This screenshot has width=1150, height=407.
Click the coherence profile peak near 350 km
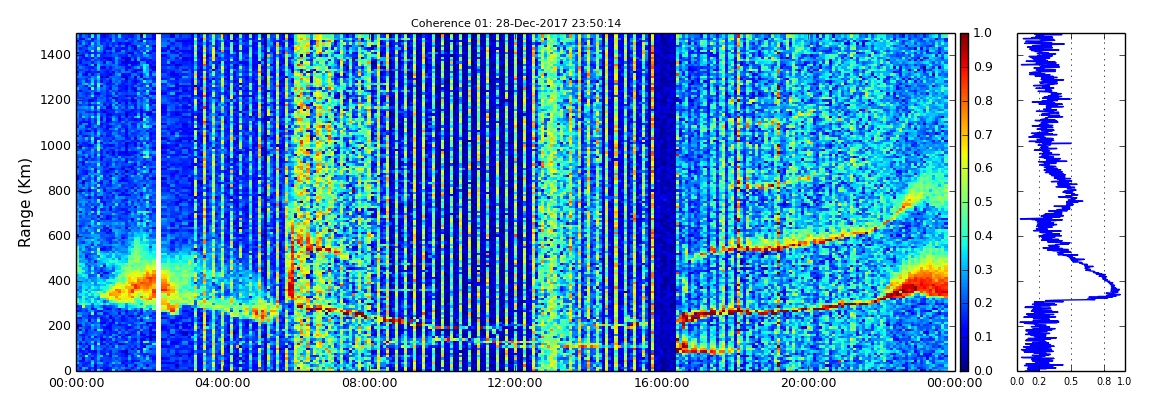click(x=1116, y=292)
